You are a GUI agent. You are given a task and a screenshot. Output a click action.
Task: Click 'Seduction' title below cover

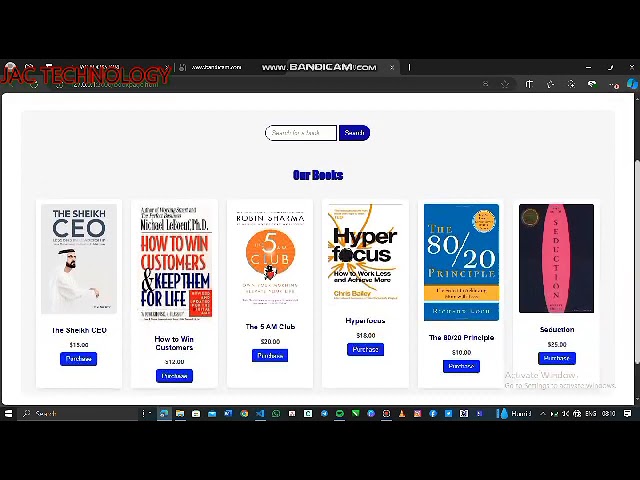coord(557,329)
